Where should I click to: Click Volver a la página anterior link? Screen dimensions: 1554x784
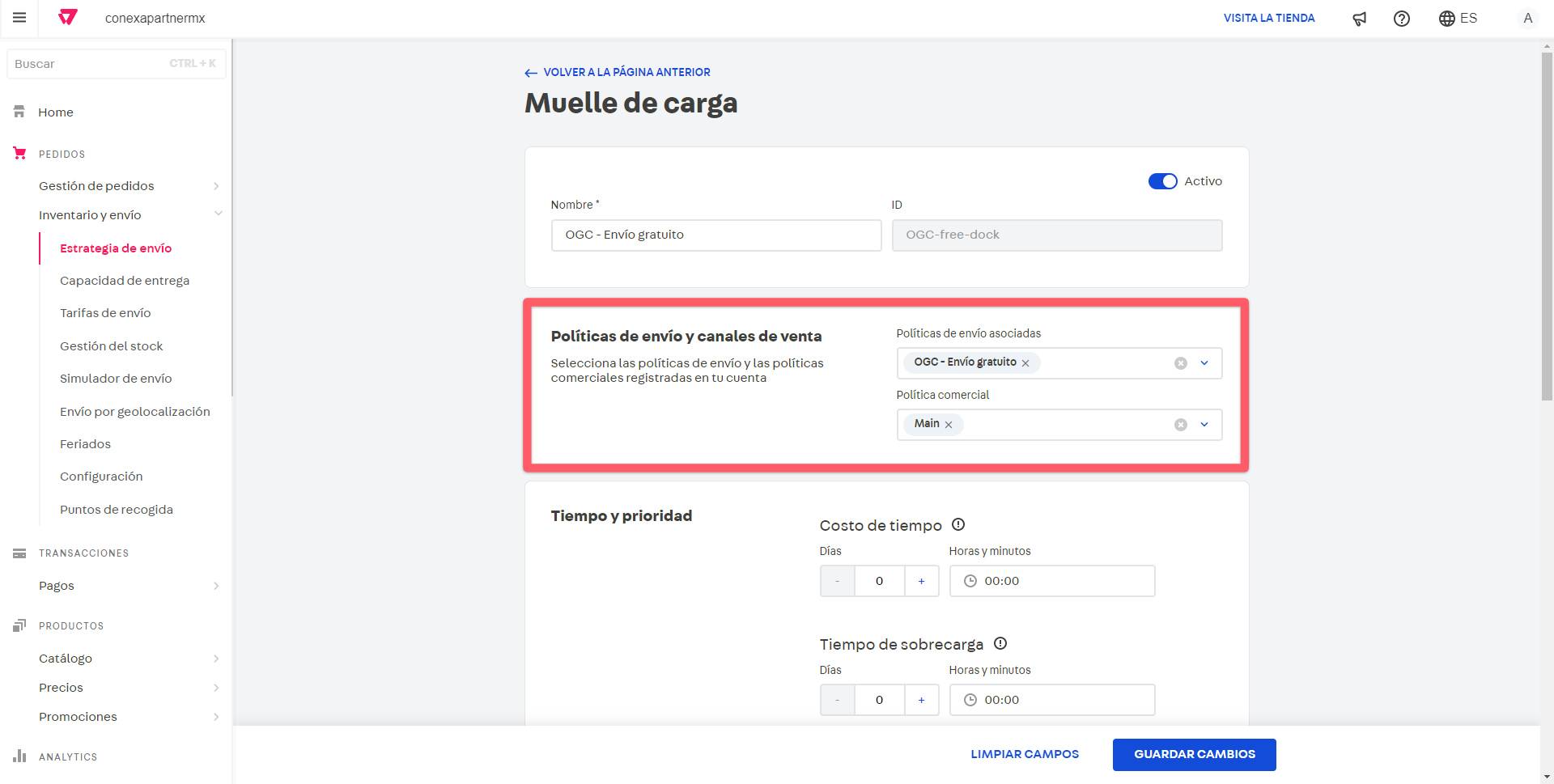click(x=627, y=72)
